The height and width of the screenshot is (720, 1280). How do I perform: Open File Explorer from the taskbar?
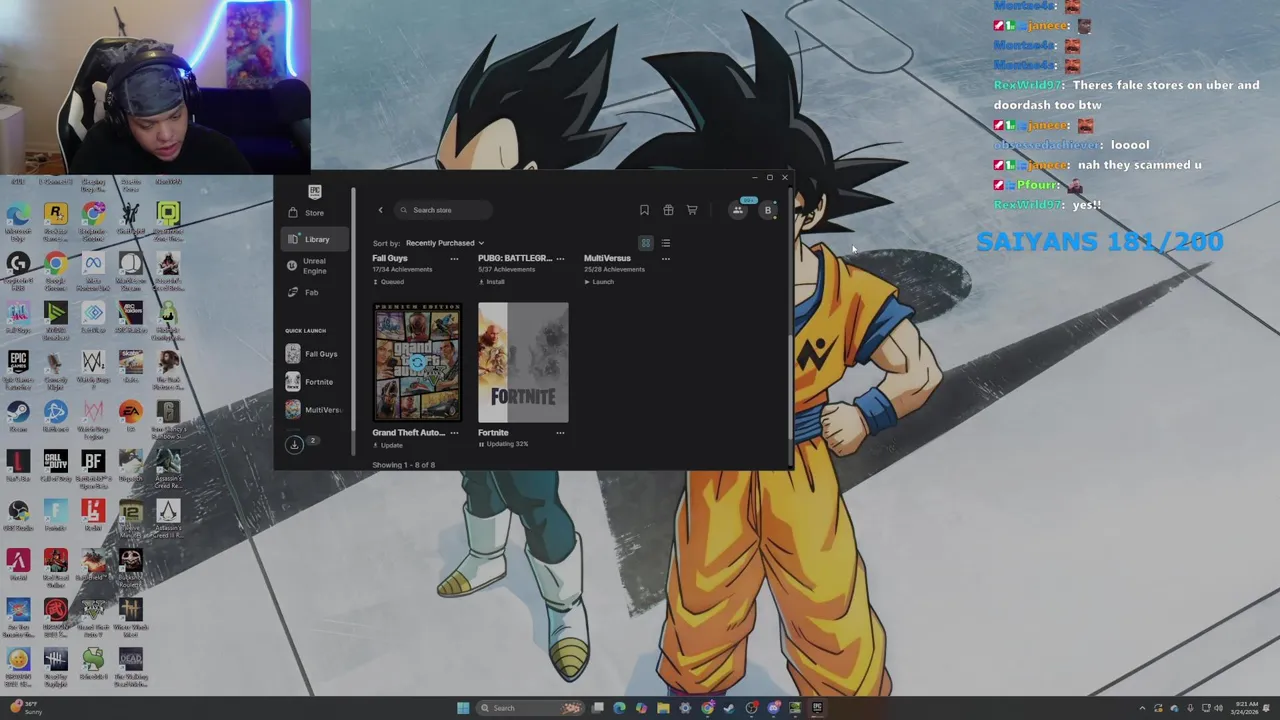[x=663, y=708]
